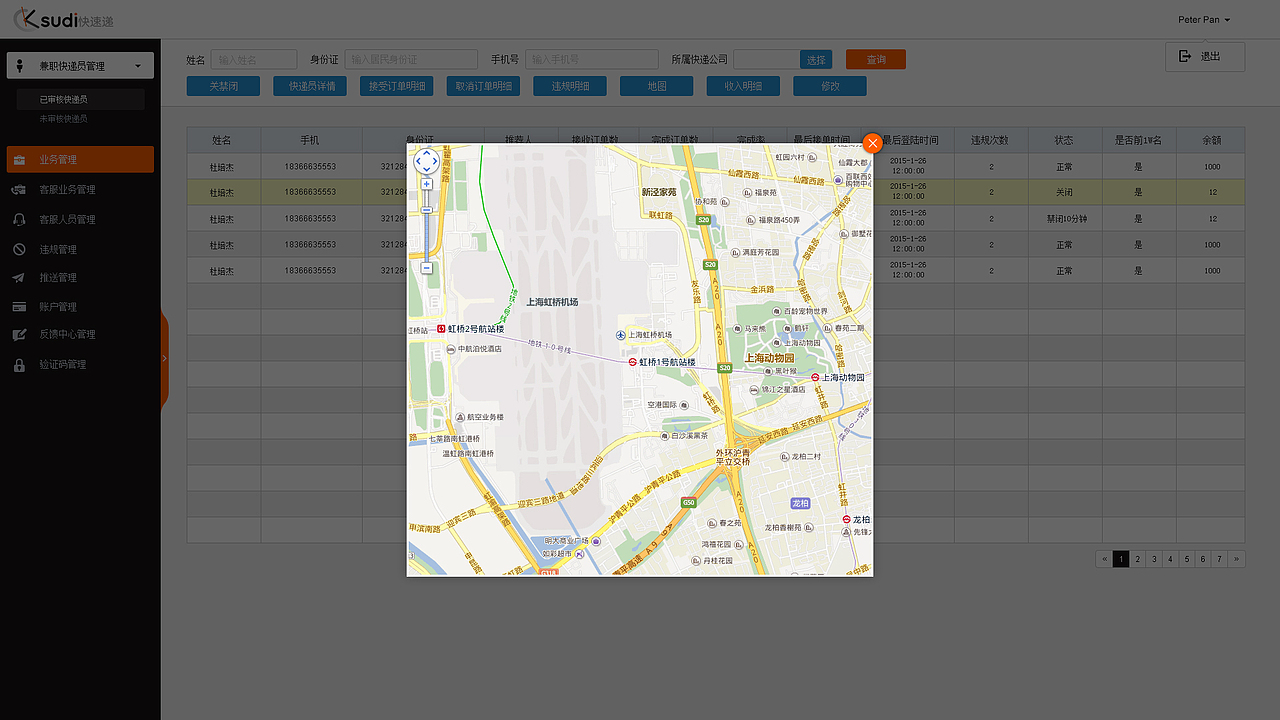Click the 手机 column header
The width and height of the screenshot is (1280, 720).
[x=310, y=140]
